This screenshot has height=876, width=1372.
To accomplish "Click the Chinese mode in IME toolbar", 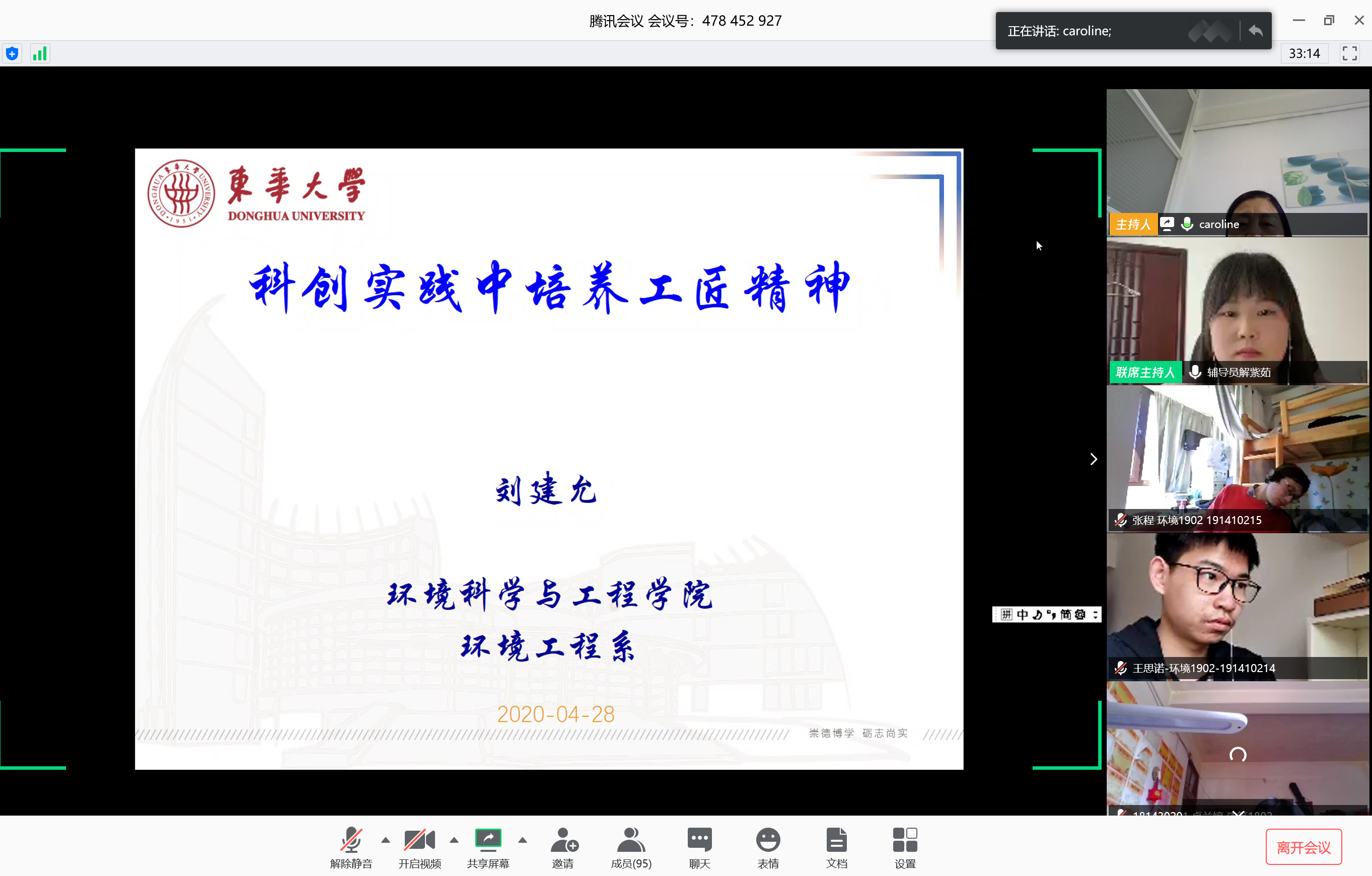I will click(x=1022, y=615).
